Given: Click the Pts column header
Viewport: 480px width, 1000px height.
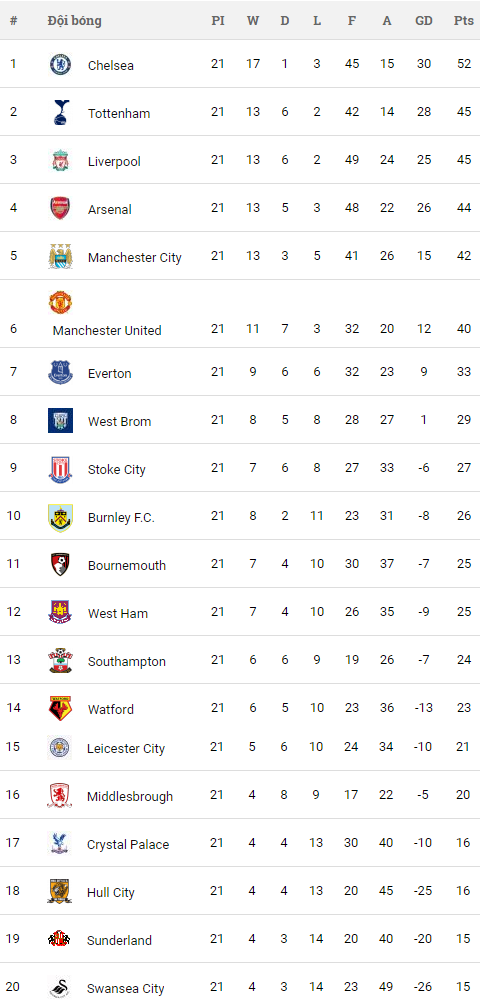Looking at the screenshot, I should click(463, 20).
